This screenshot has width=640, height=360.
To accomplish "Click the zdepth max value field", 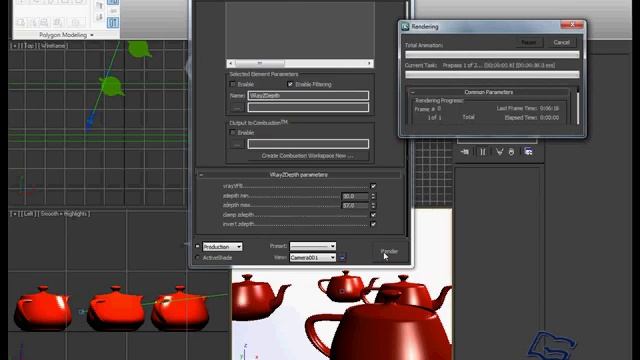I will click(x=355, y=206).
